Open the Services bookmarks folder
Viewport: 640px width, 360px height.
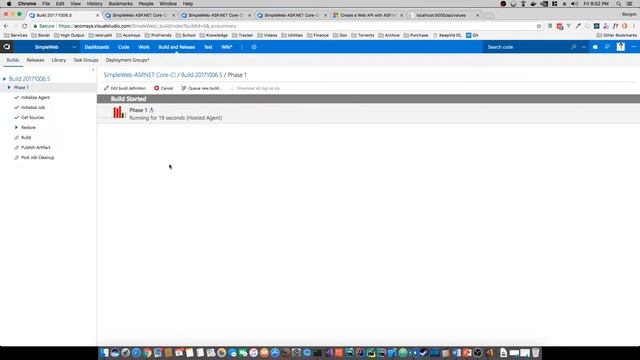[x=16, y=36]
